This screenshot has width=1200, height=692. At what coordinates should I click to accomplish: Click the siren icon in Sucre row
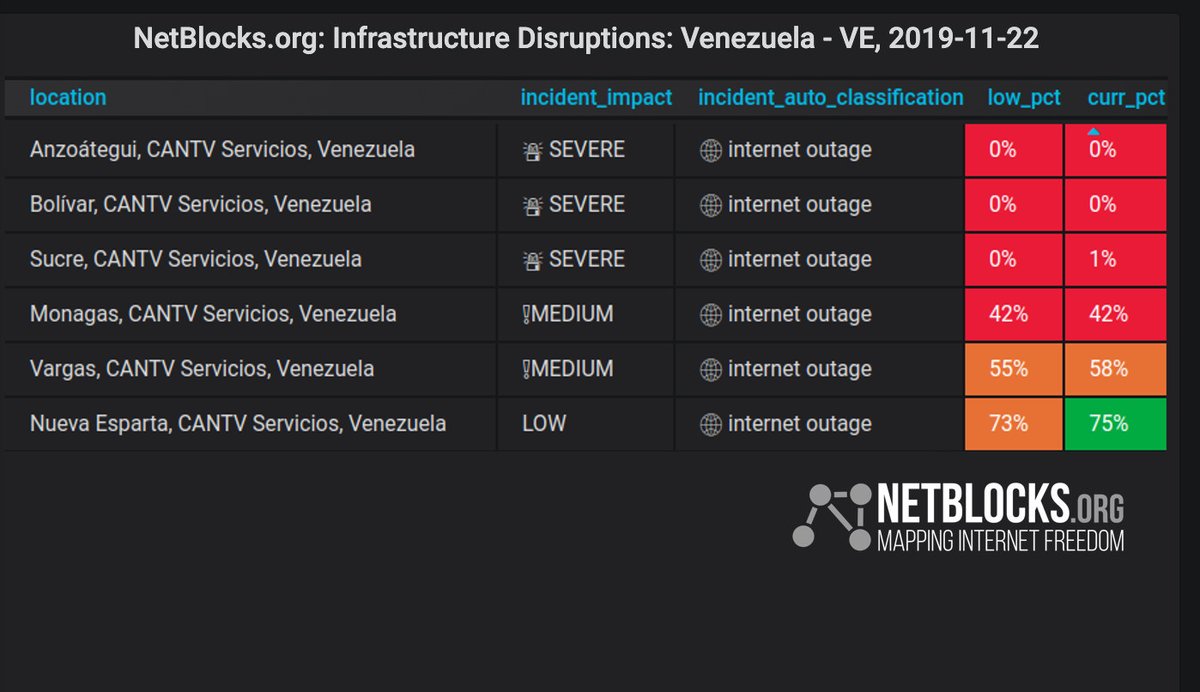pos(532,260)
